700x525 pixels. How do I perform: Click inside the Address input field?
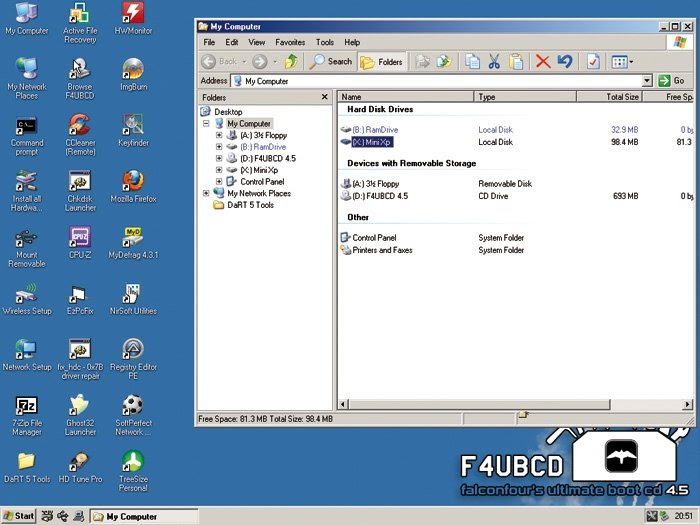[437, 81]
